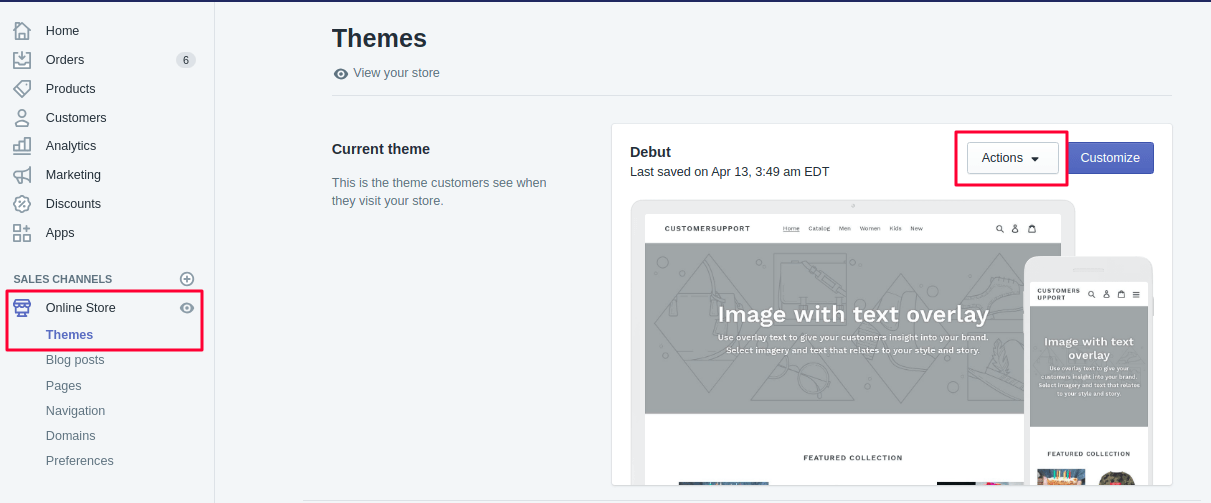
Task: Open the View your store link
Action: pos(396,73)
